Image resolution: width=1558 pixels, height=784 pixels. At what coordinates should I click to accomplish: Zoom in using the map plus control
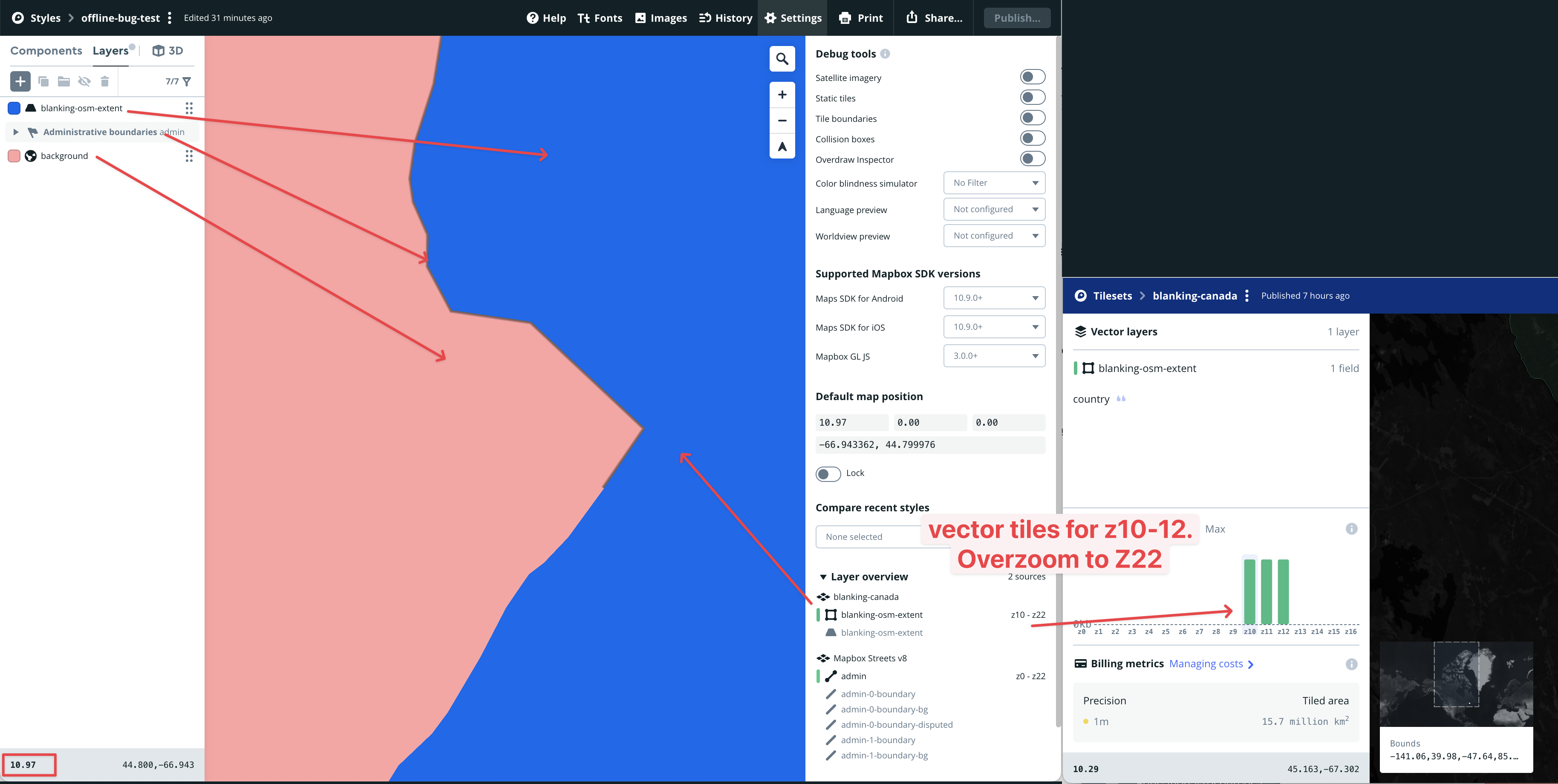[x=782, y=94]
